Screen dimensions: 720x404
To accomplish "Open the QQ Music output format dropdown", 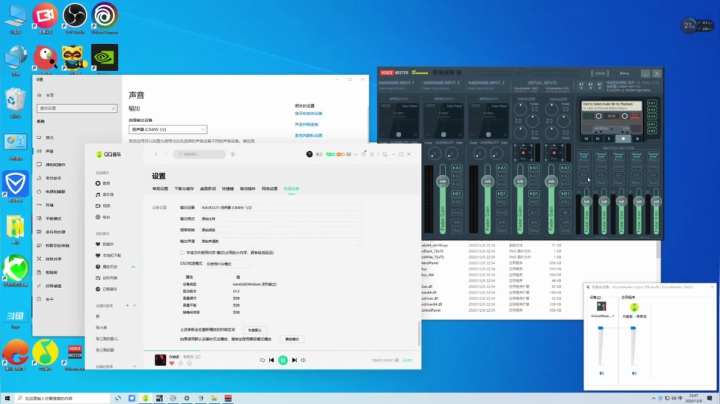I will pos(281,219).
